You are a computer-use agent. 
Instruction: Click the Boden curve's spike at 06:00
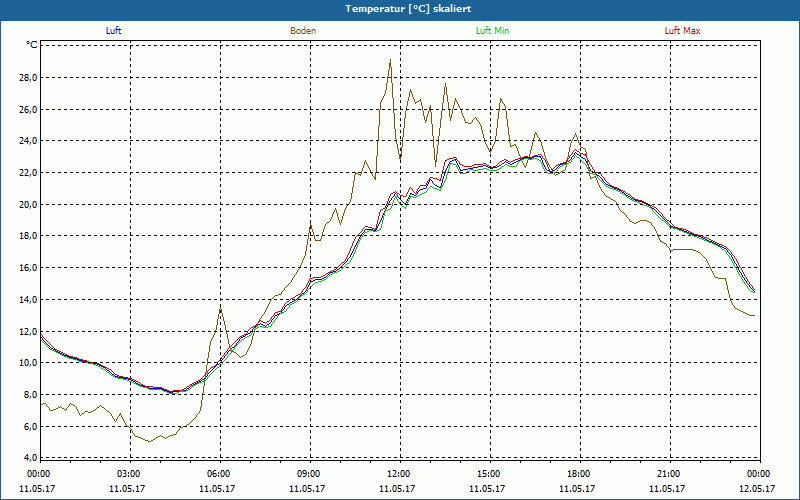[x=220, y=307]
